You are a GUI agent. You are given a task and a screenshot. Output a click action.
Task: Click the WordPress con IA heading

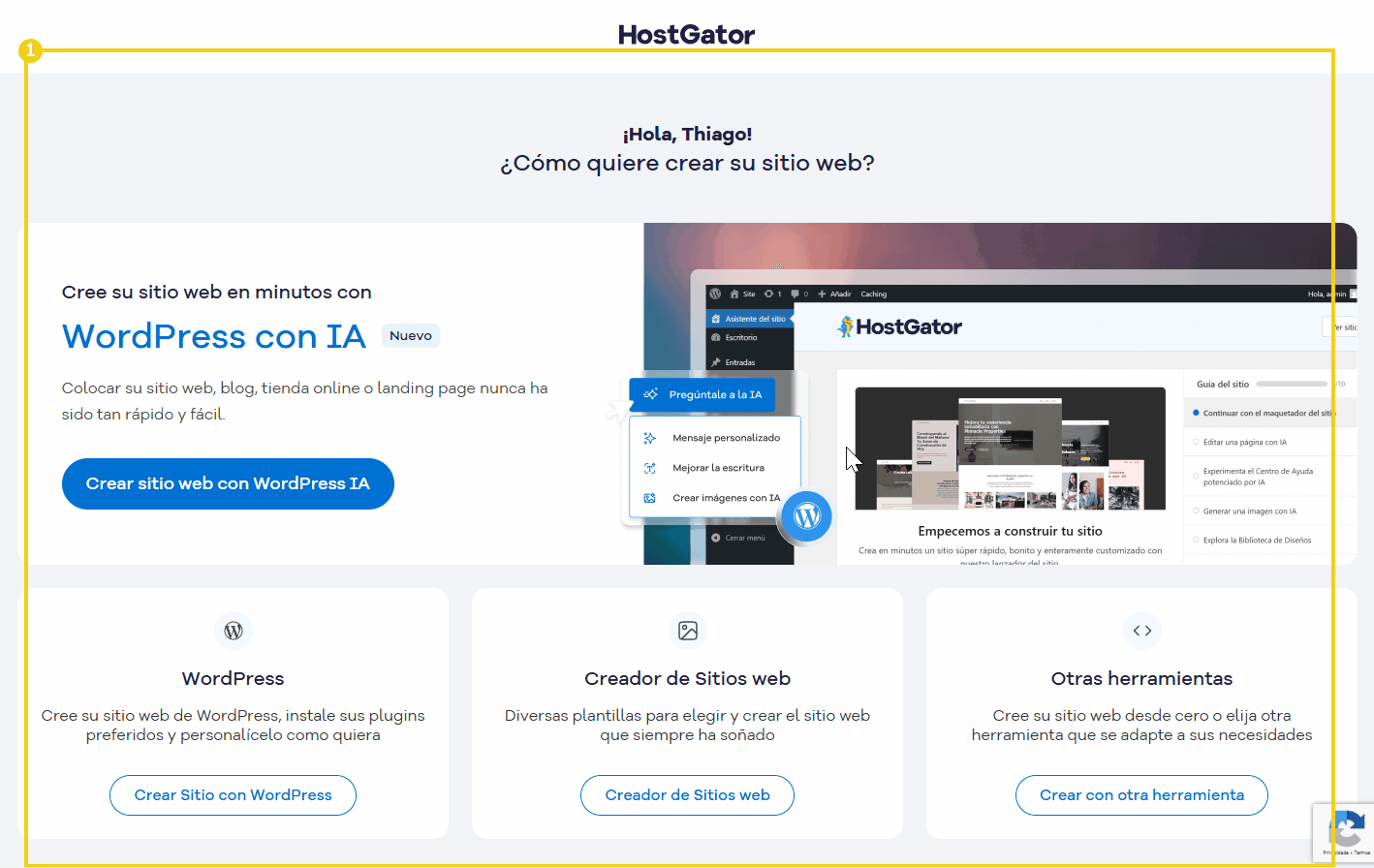[214, 336]
